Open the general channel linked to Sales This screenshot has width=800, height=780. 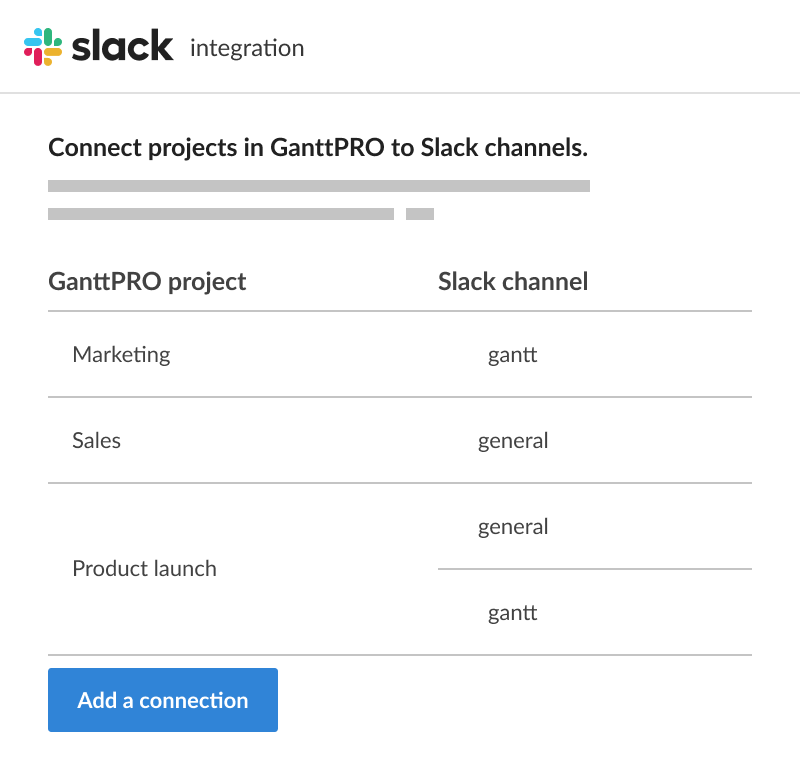[512, 441]
